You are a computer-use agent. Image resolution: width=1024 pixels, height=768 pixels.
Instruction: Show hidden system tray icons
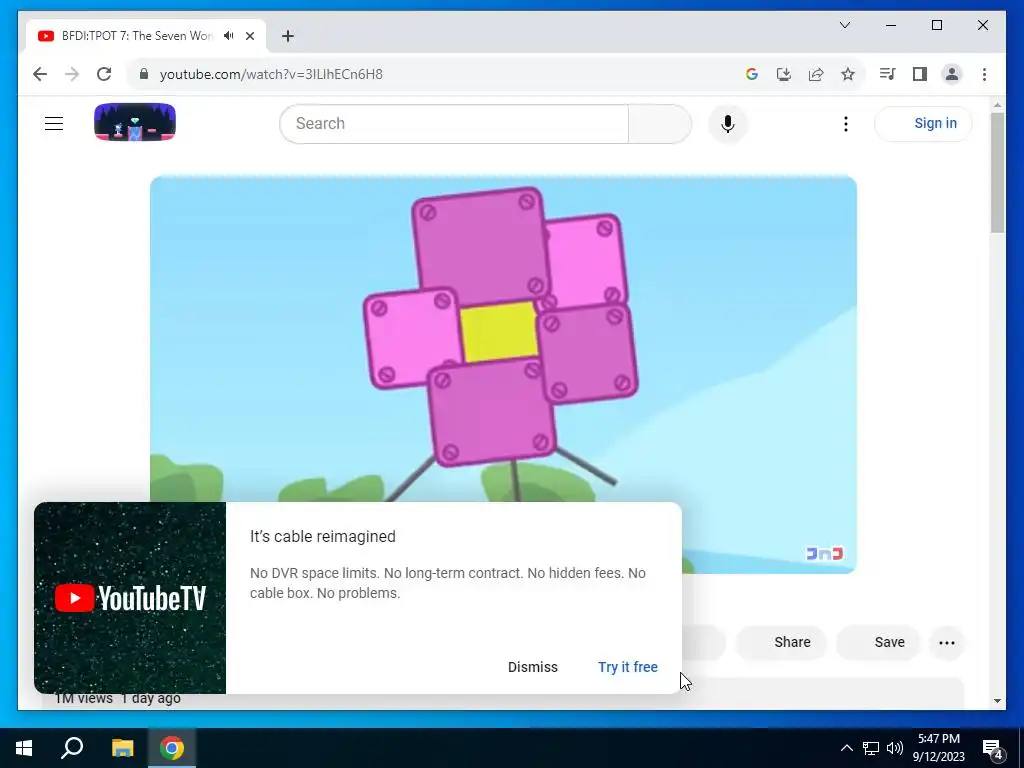846,748
